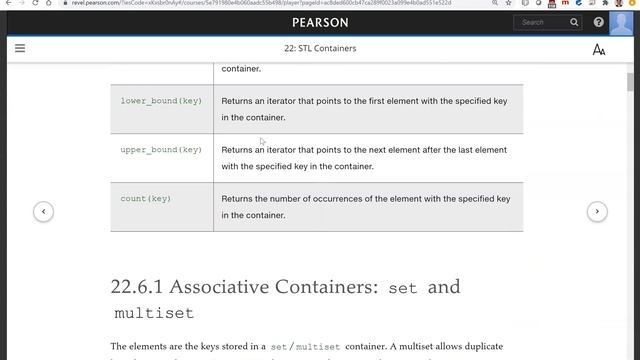
Task: Click the search magnifier icon
Action: (x=574, y=22)
